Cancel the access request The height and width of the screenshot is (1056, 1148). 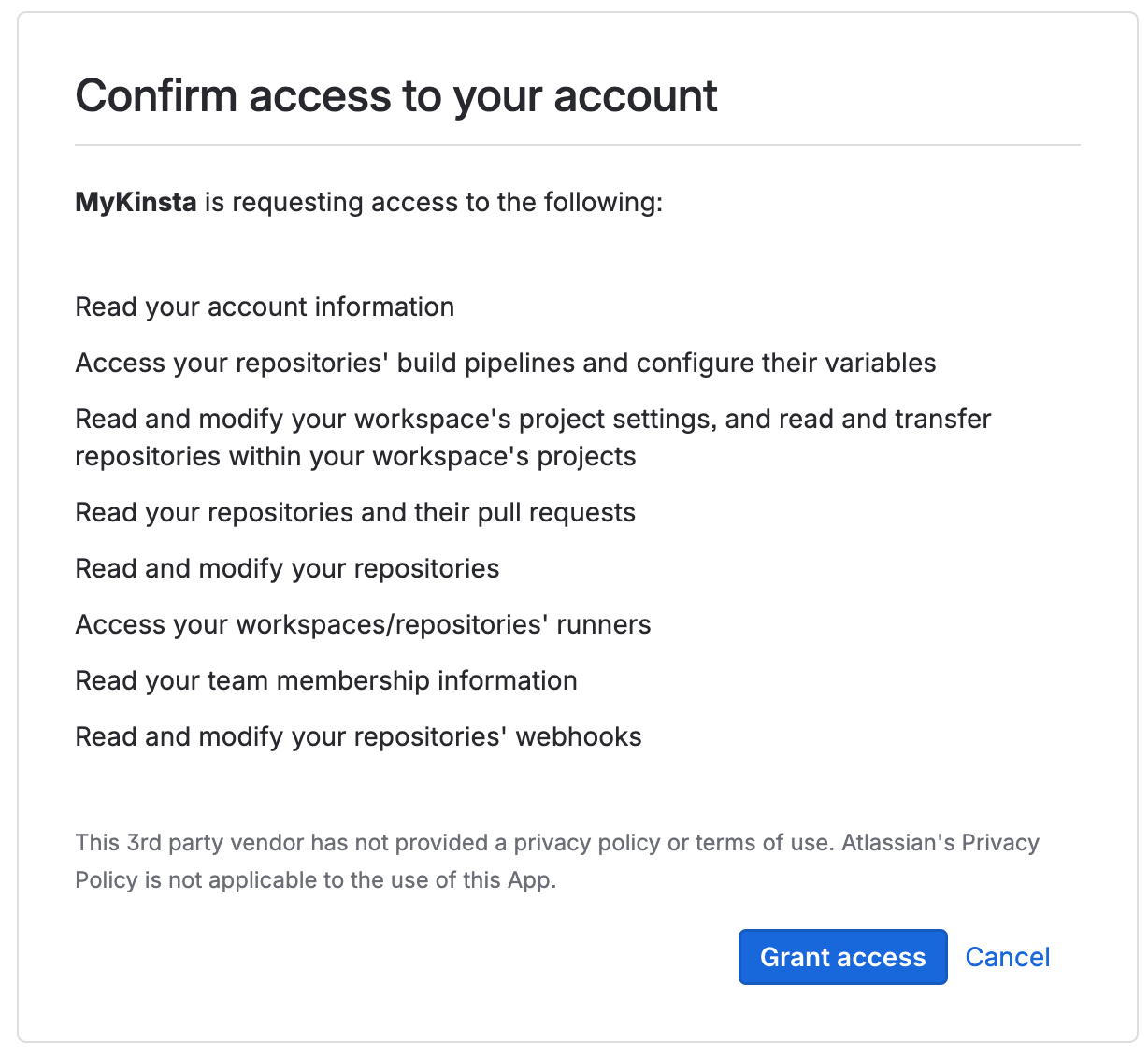pyautogui.click(x=1007, y=957)
